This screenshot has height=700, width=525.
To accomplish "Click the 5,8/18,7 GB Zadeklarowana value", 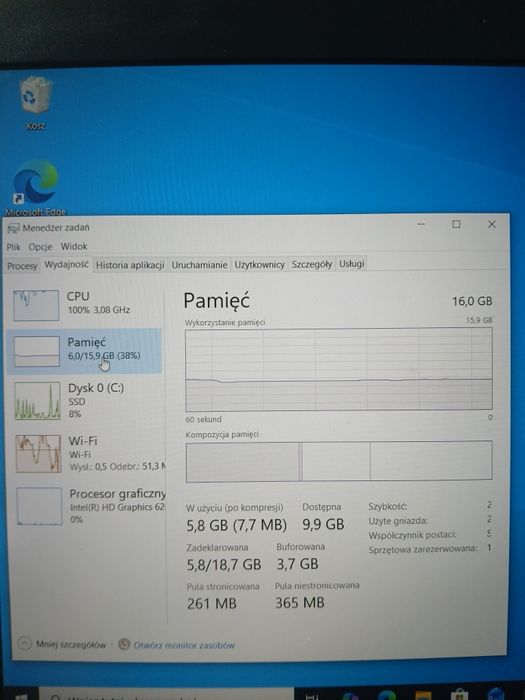I will (224, 565).
